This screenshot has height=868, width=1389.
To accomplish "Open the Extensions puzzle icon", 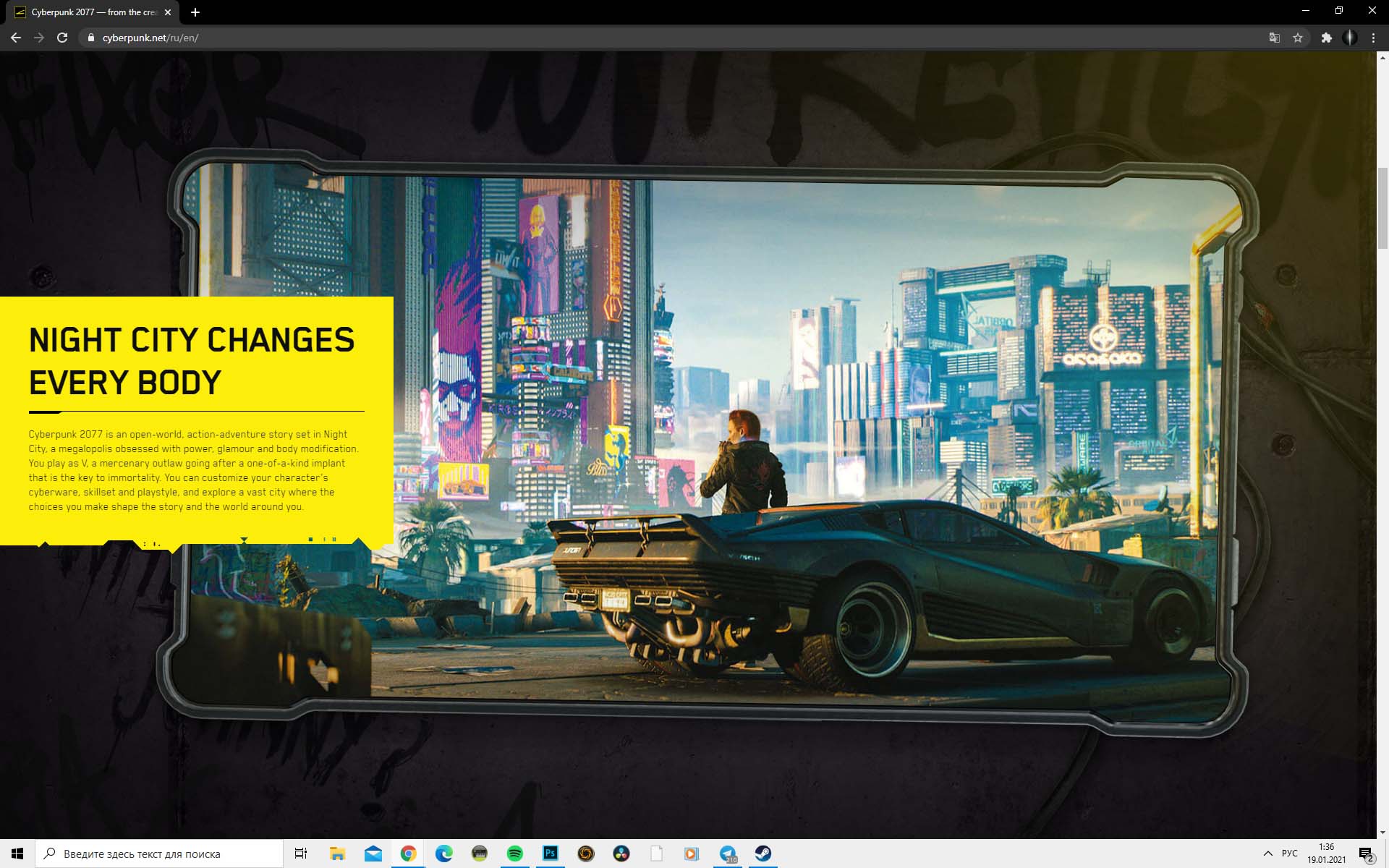I will (x=1326, y=38).
